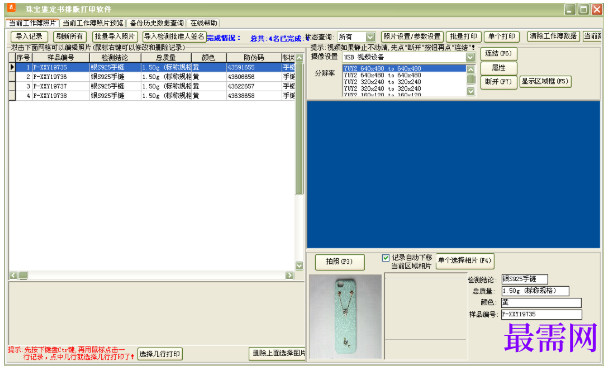Click the 导入检测批准人签名 button
This screenshot has height=369, width=616.
tap(174, 37)
